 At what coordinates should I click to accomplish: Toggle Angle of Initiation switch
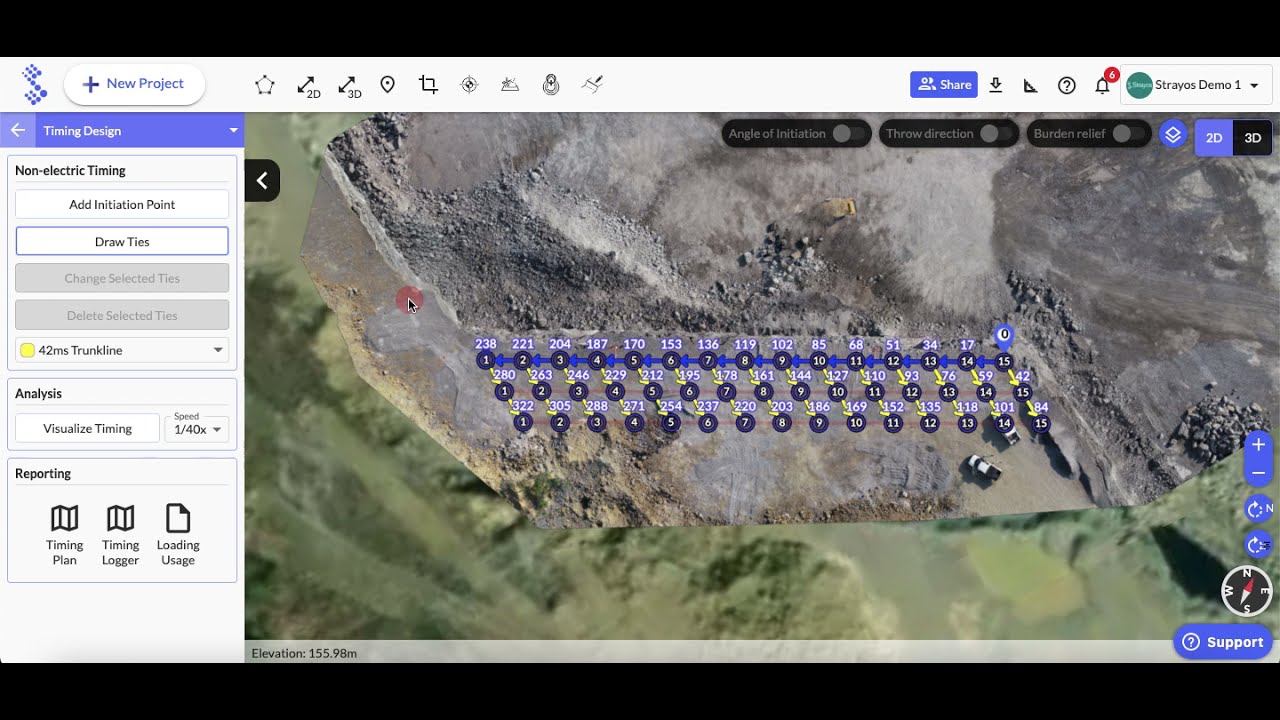click(848, 133)
